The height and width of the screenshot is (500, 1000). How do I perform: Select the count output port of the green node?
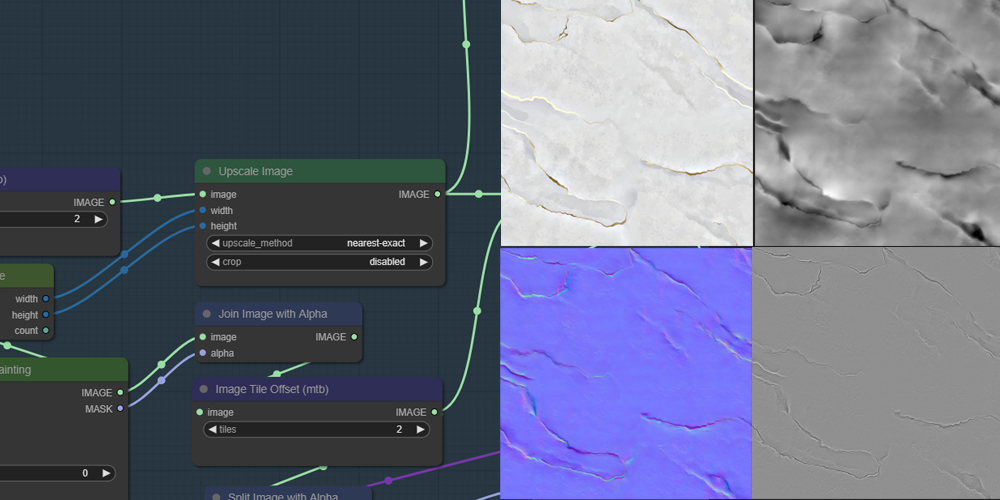(45, 330)
